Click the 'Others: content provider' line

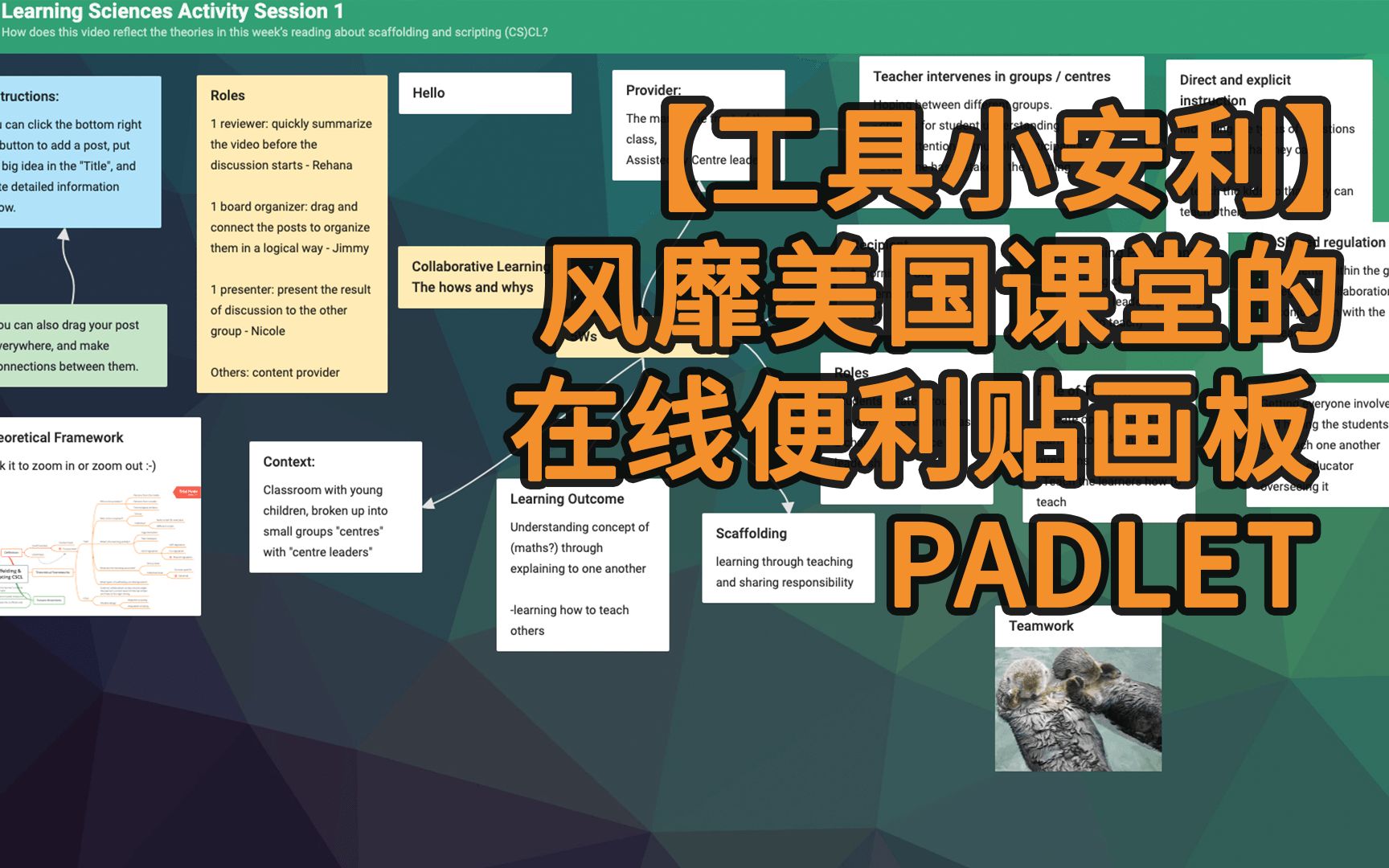[275, 372]
